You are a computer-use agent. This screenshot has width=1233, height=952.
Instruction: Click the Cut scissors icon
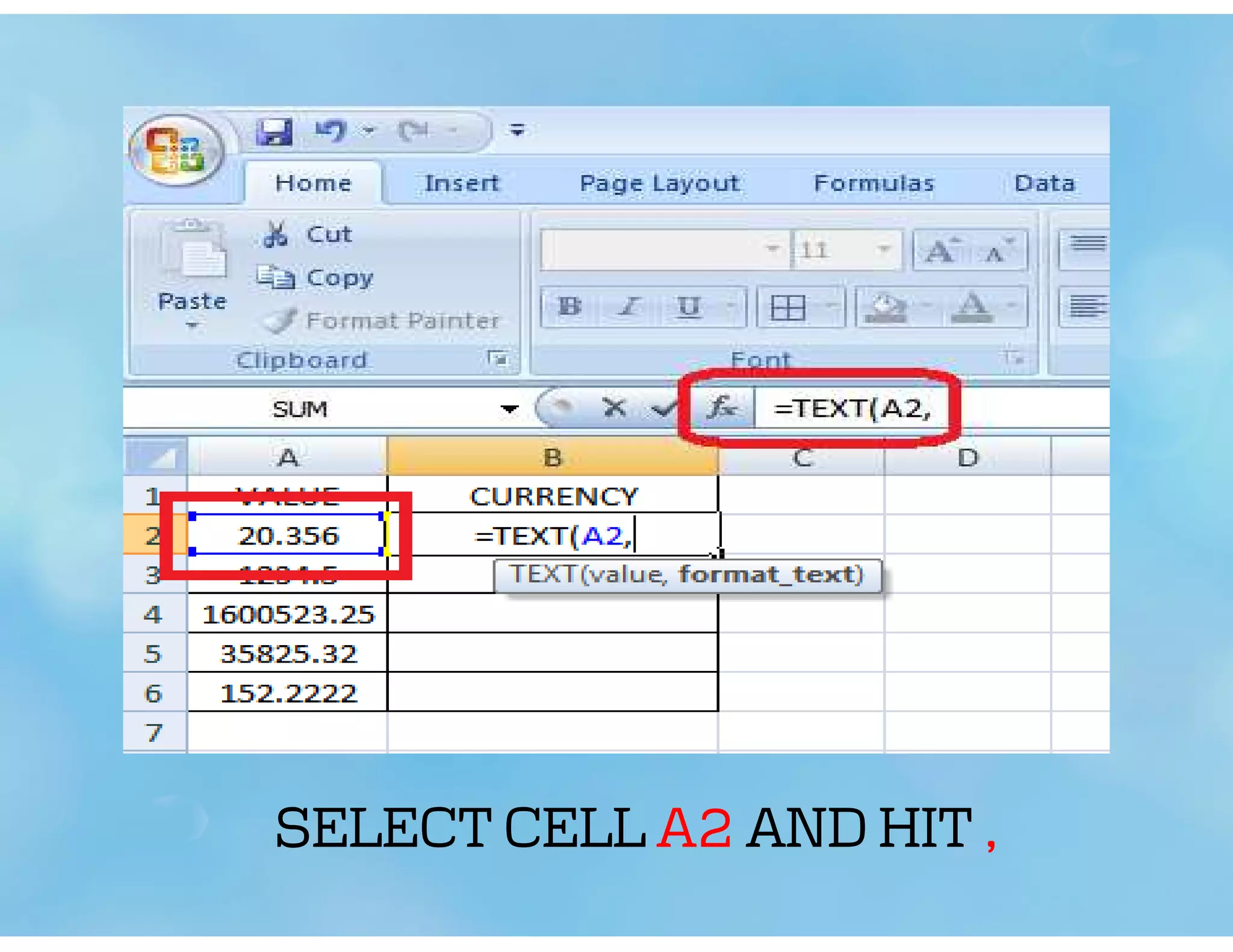tap(275, 235)
